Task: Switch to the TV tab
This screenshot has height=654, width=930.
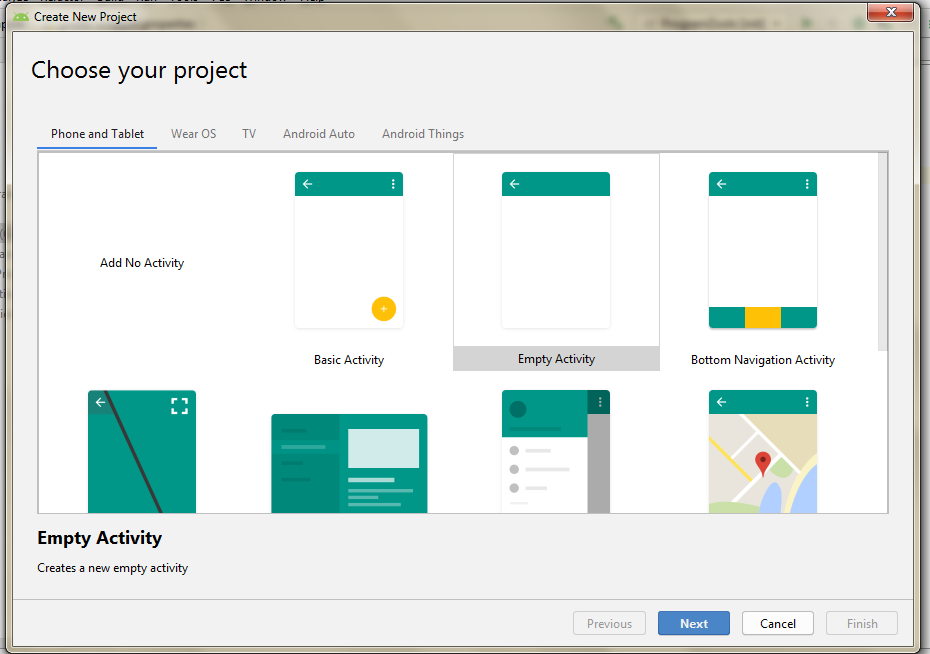Action: point(249,134)
